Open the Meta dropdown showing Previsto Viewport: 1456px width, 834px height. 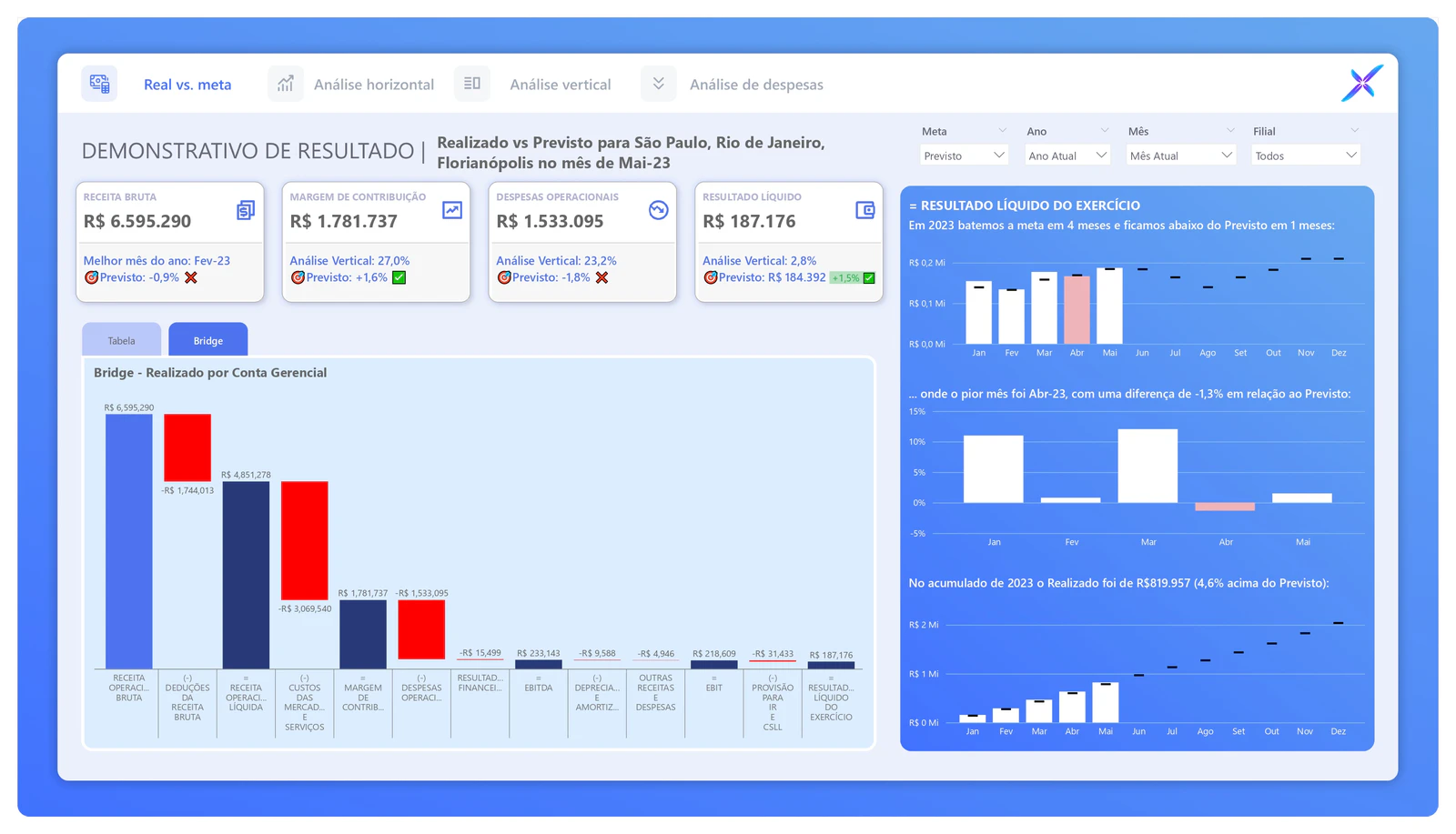964,156
